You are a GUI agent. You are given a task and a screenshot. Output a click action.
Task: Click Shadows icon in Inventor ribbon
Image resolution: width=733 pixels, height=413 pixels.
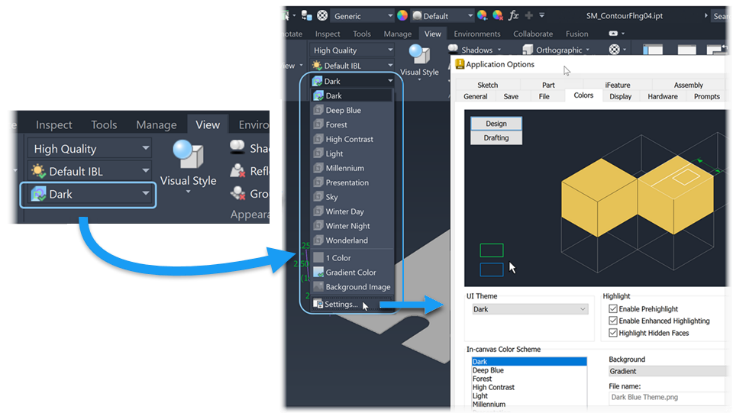click(453, 49)
